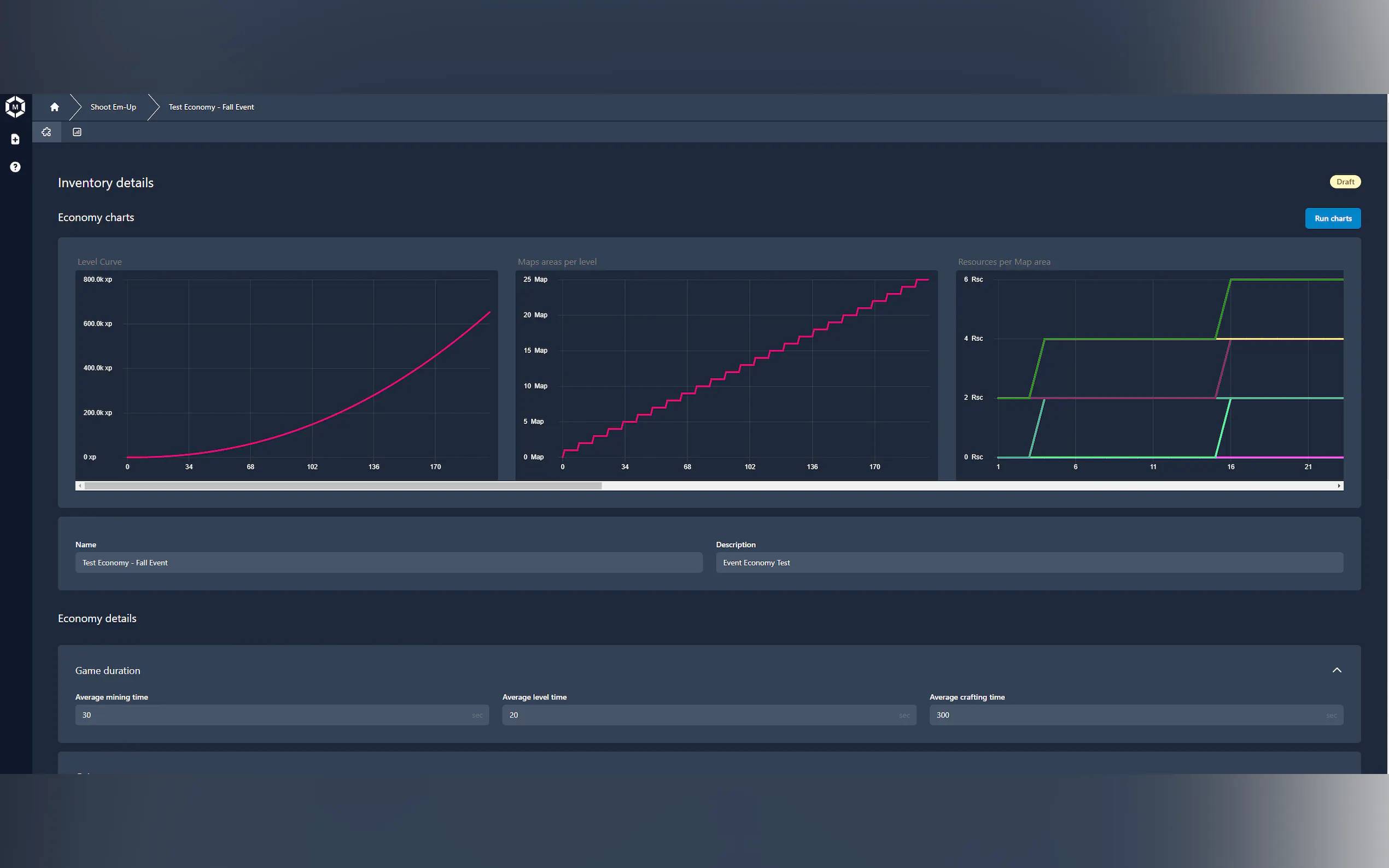Focus the Description input field
Viewport: 1389px width, 868px height.
tap(1029, 562)
